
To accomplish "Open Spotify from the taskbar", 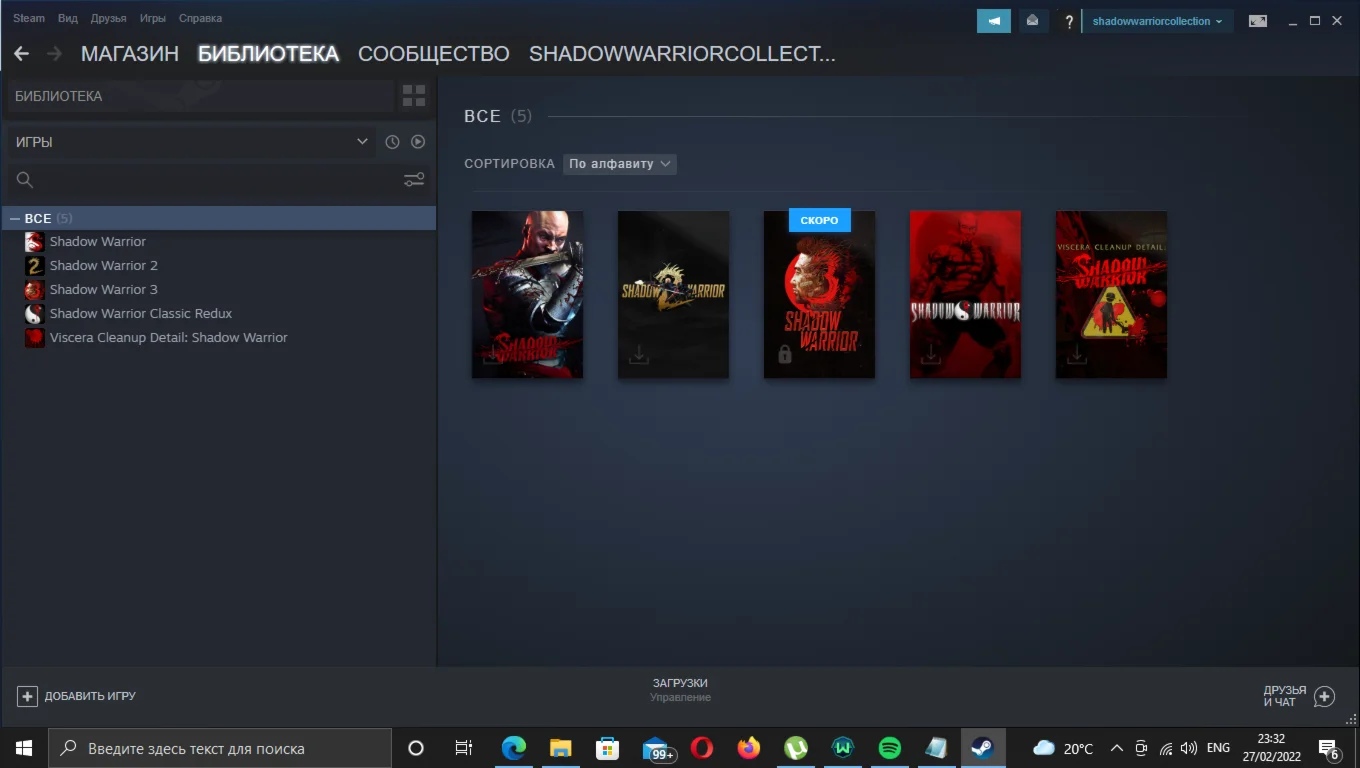I will (889, 748).
